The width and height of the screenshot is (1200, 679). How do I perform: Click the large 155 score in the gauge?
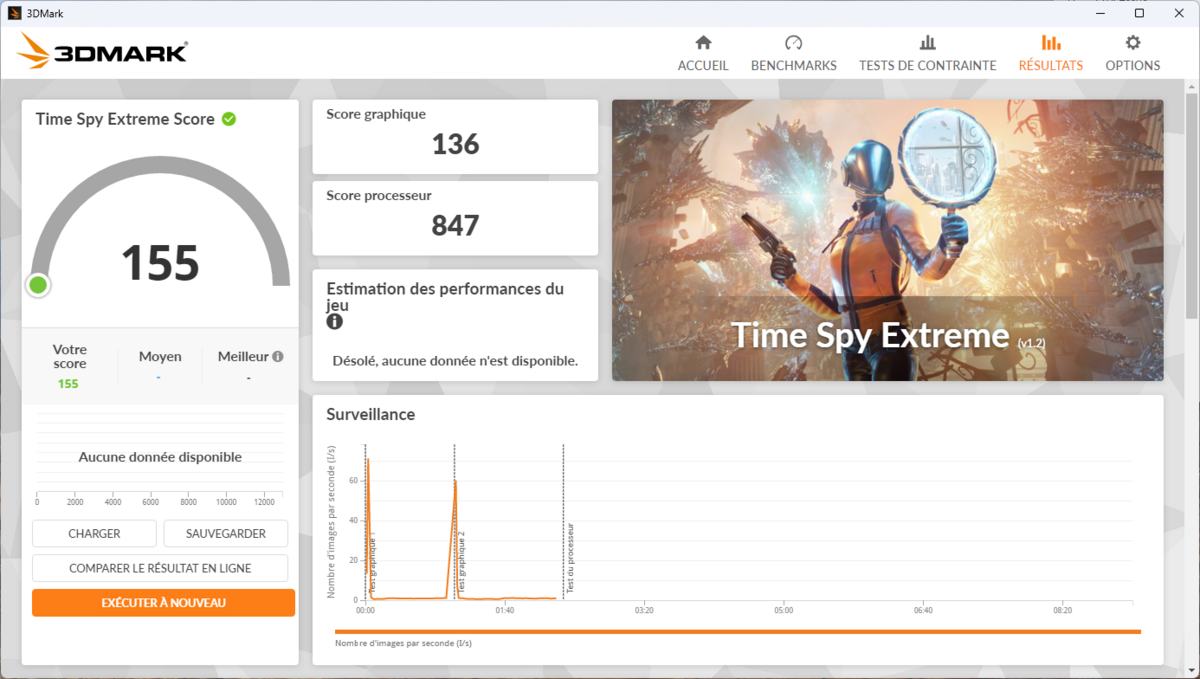(160, 263)
